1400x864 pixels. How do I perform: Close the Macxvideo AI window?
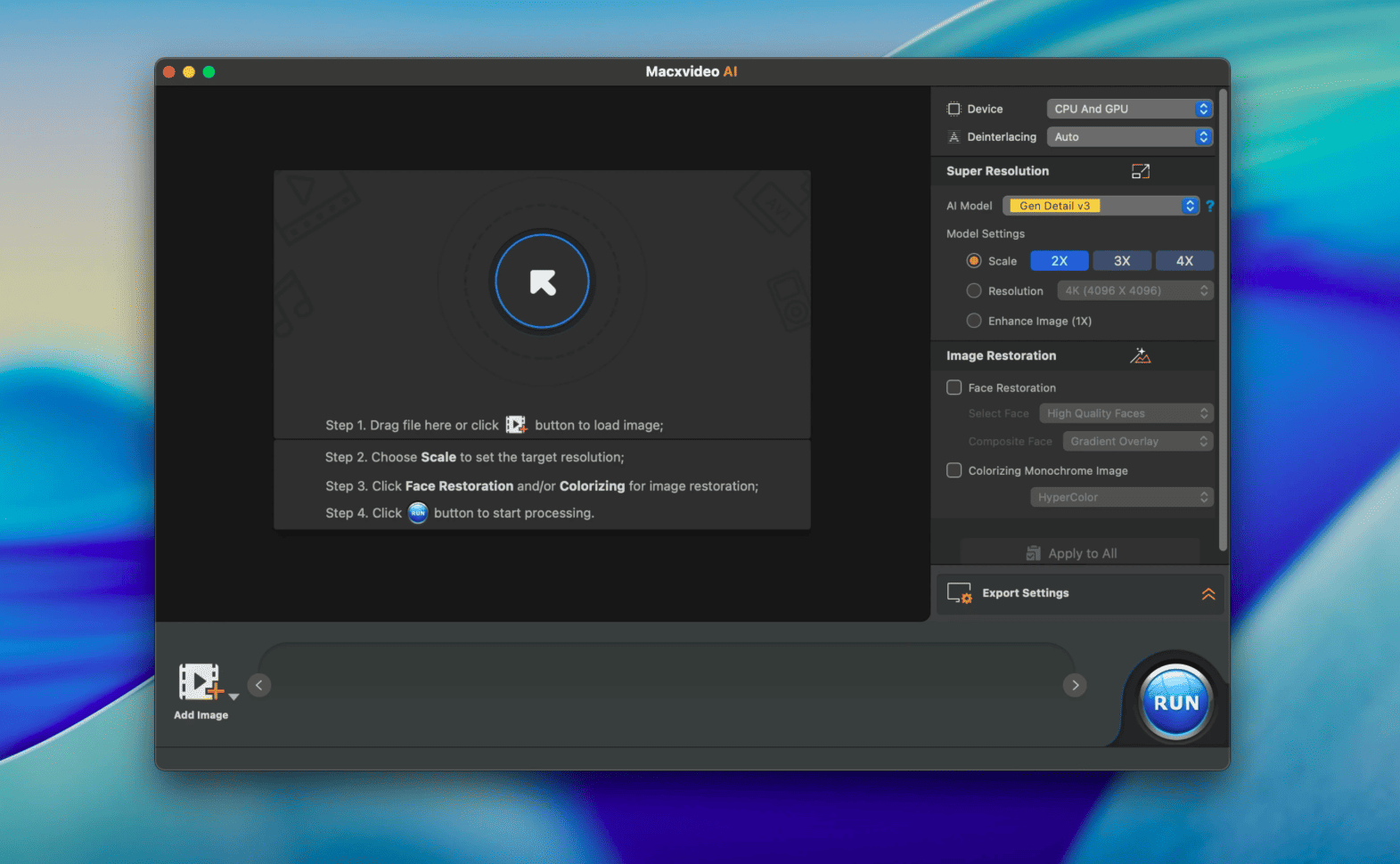(169, 72)
